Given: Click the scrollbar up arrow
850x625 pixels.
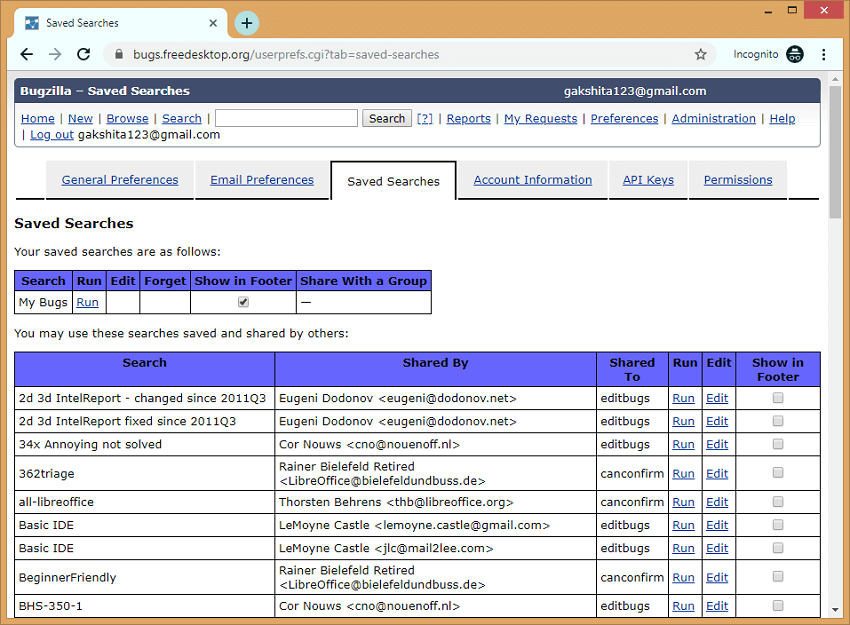Looking at the screenshot, I should pyautogui.click(x=835, y=79).
